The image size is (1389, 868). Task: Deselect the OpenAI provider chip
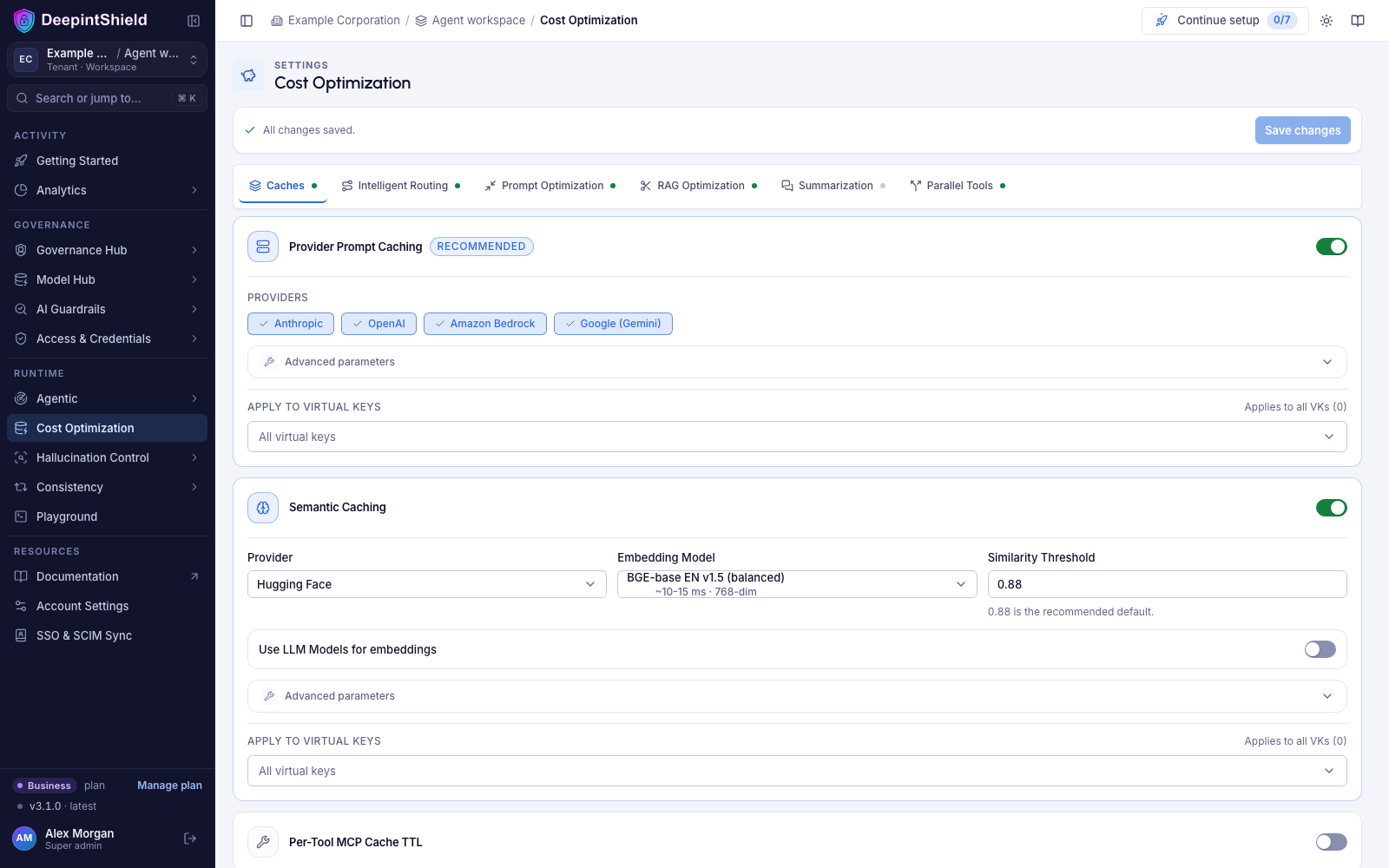(379, 324)
